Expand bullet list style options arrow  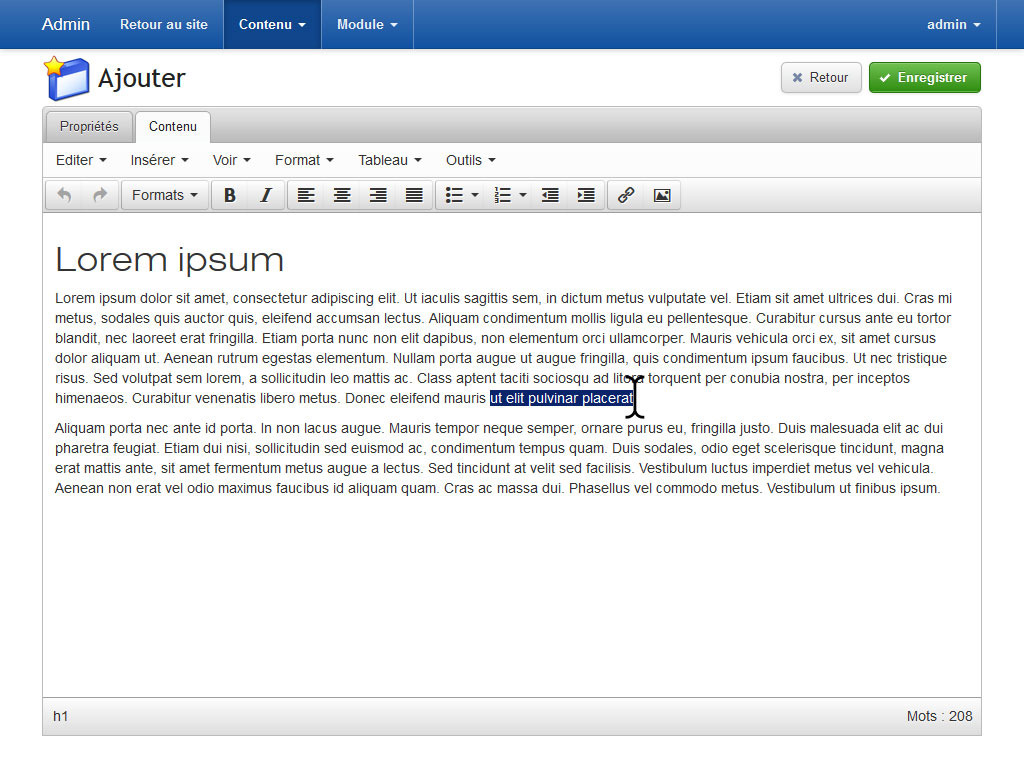click(475, 195)
